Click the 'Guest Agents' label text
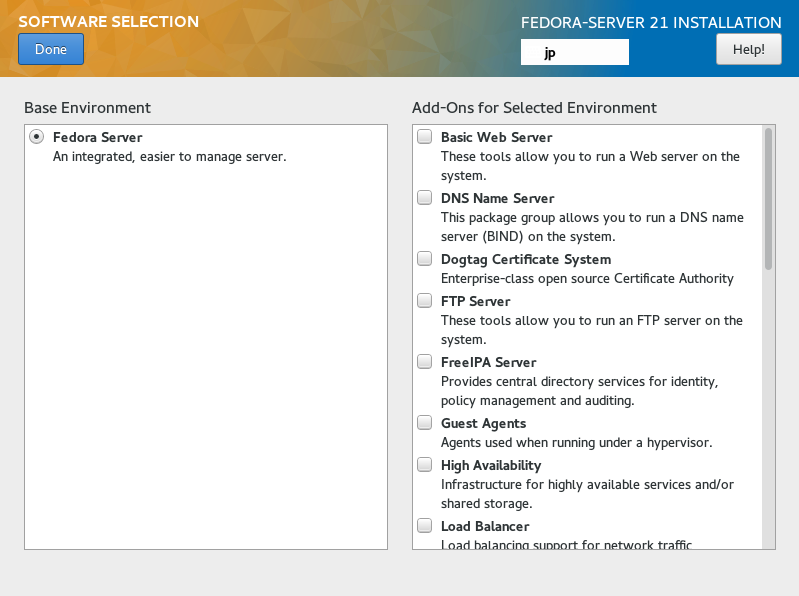This screenshot has width=799, height=596. [x=484, y=424]
